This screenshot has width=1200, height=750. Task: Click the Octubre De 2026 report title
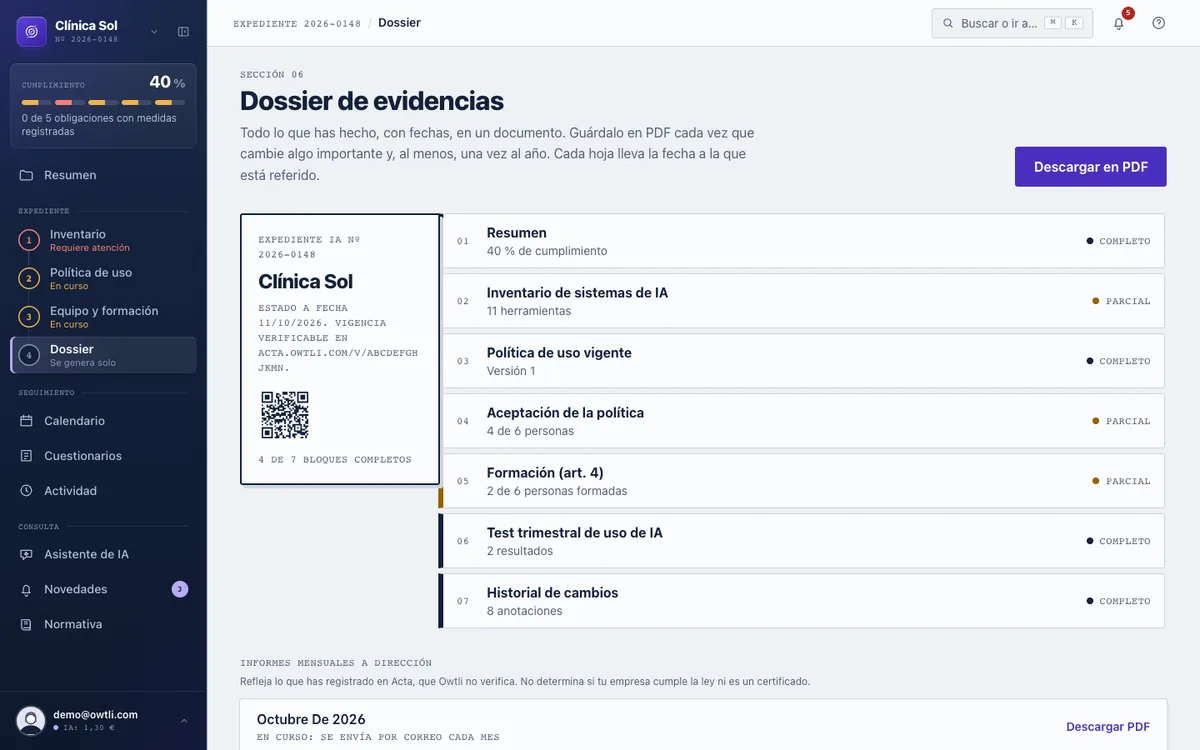[x=311, y=719]
